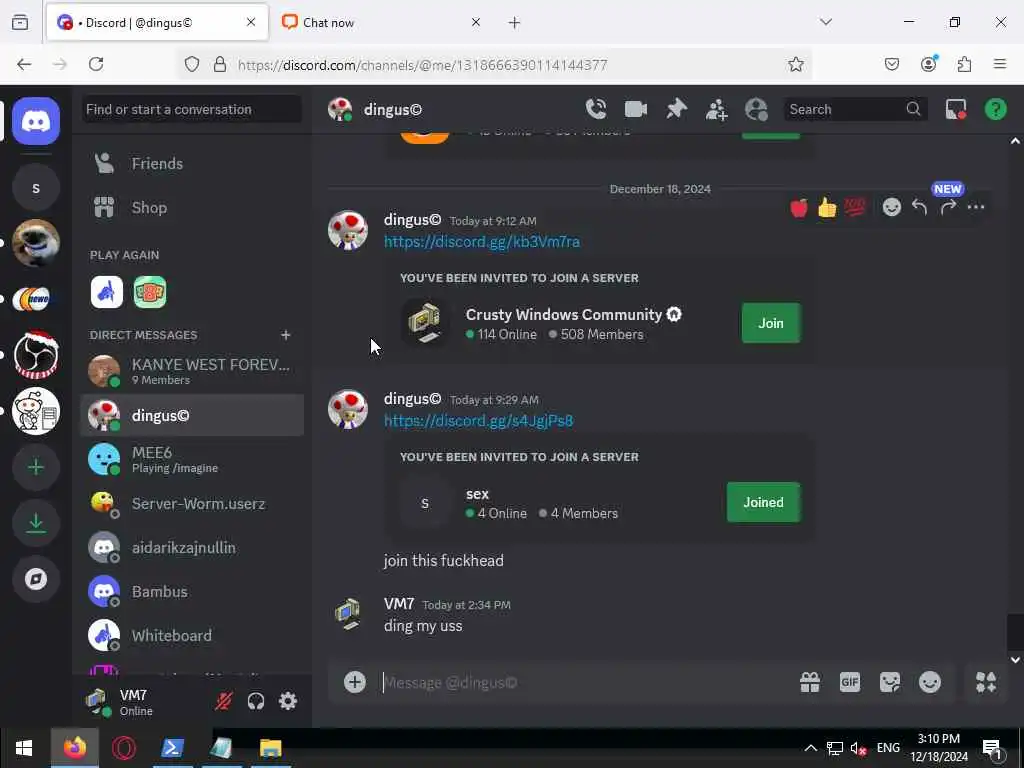Show hidden system tray icons
Screen dimensions: 1024x768
tap(810, 748)
